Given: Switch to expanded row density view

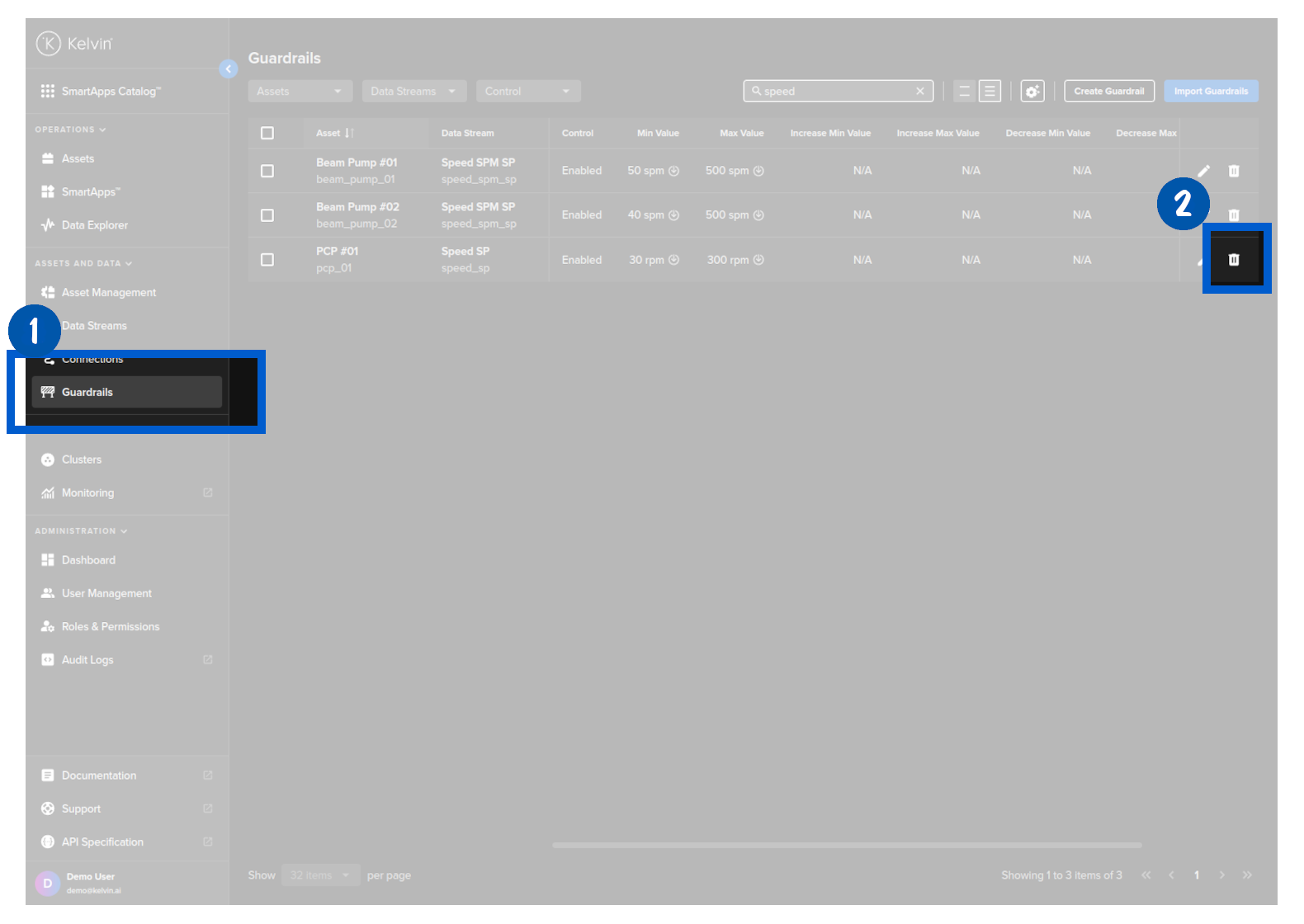Looking at the screenshot, I should (x=990, y=92).
